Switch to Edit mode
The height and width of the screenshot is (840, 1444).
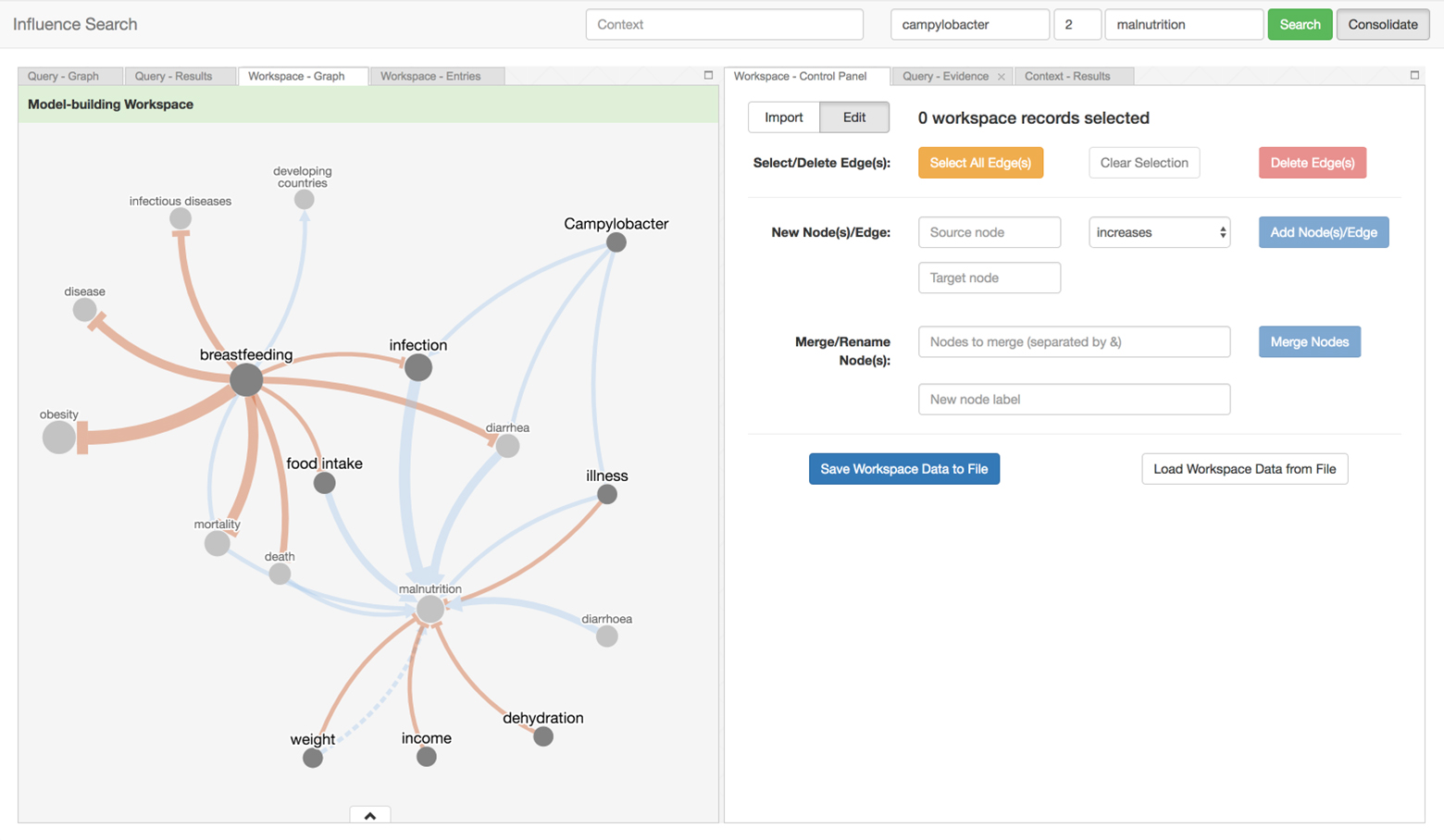pyautogui.click(x=853, y=117)
